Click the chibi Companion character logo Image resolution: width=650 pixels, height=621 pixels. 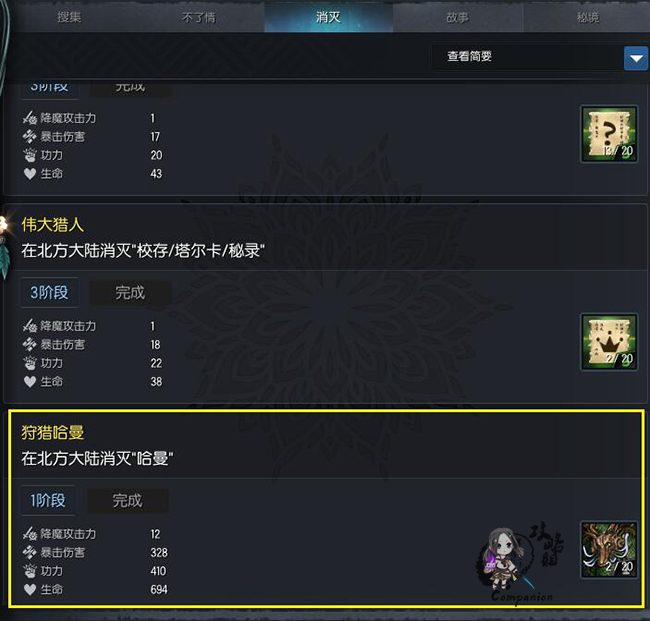pos(520,562)
